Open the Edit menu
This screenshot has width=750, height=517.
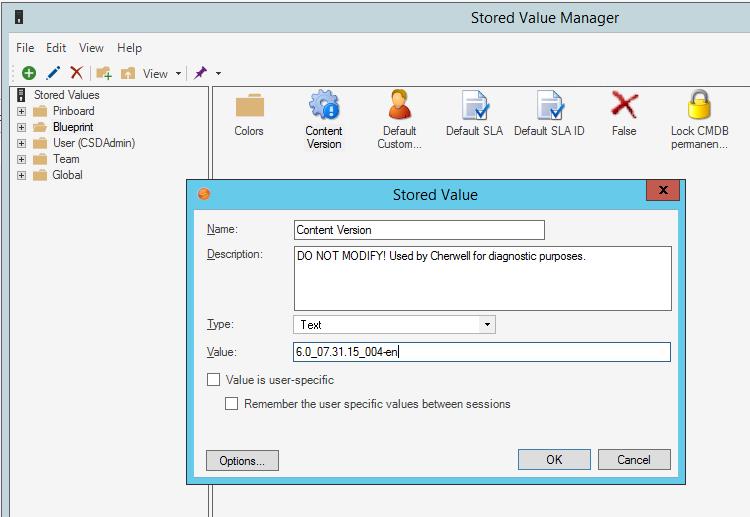[x=56, y=48]
